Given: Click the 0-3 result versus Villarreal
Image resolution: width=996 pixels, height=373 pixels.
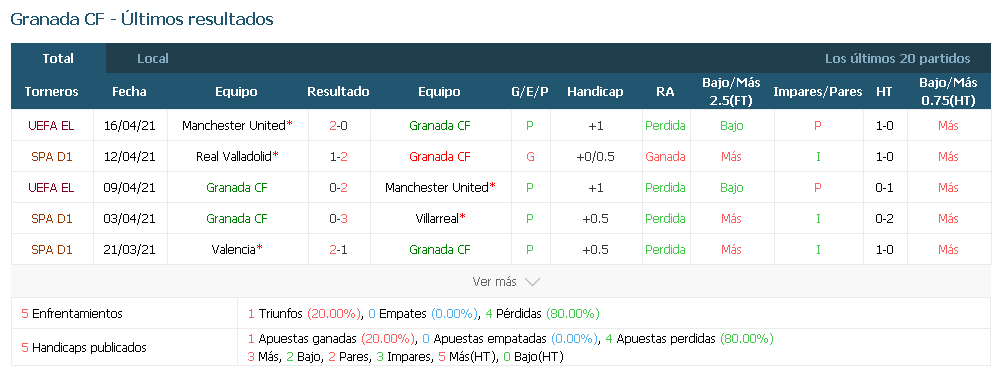Looking at the screenshot, I should (x=338, y=219).
